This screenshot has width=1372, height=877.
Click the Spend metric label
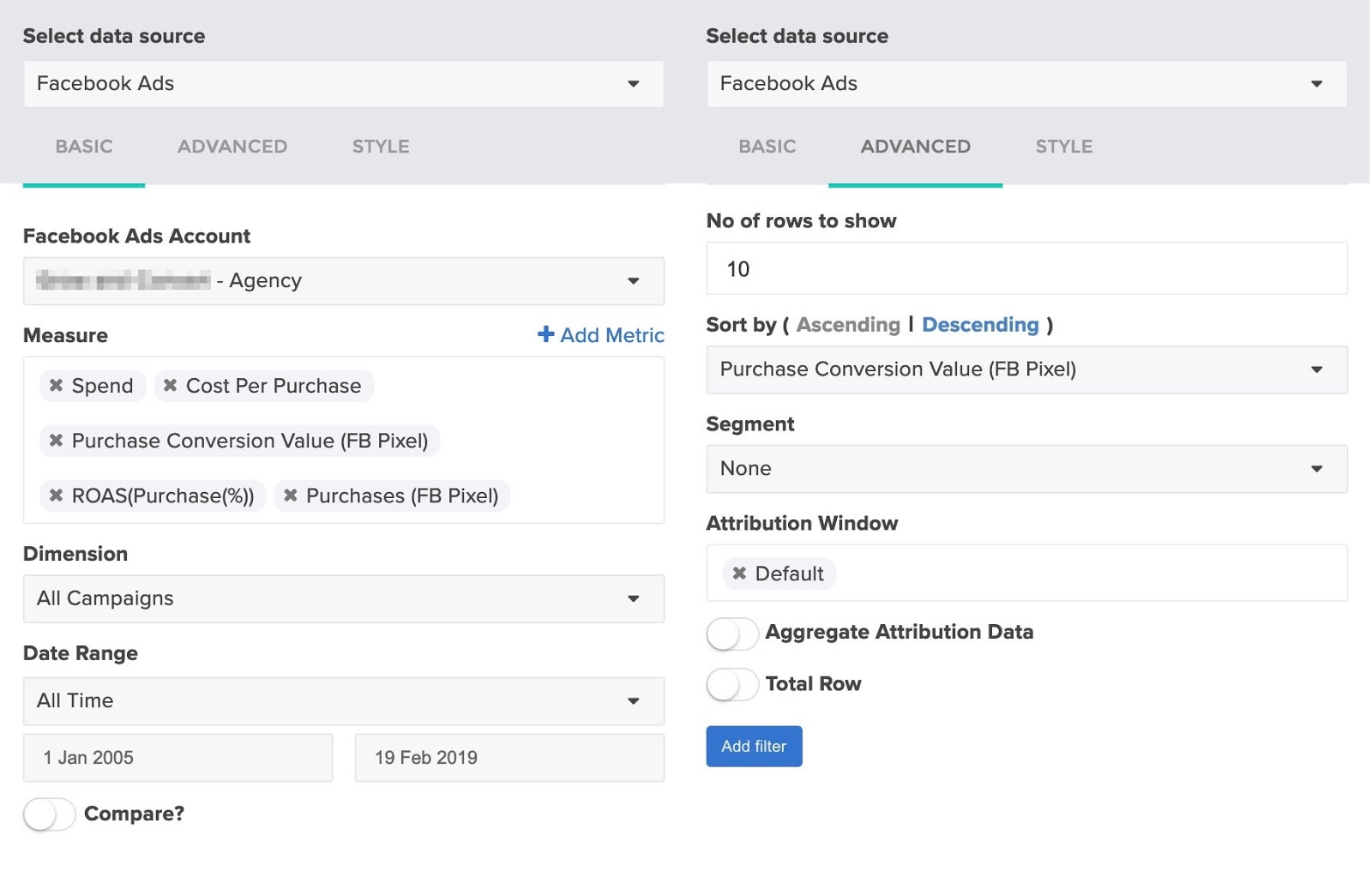[x=102, y=386]
